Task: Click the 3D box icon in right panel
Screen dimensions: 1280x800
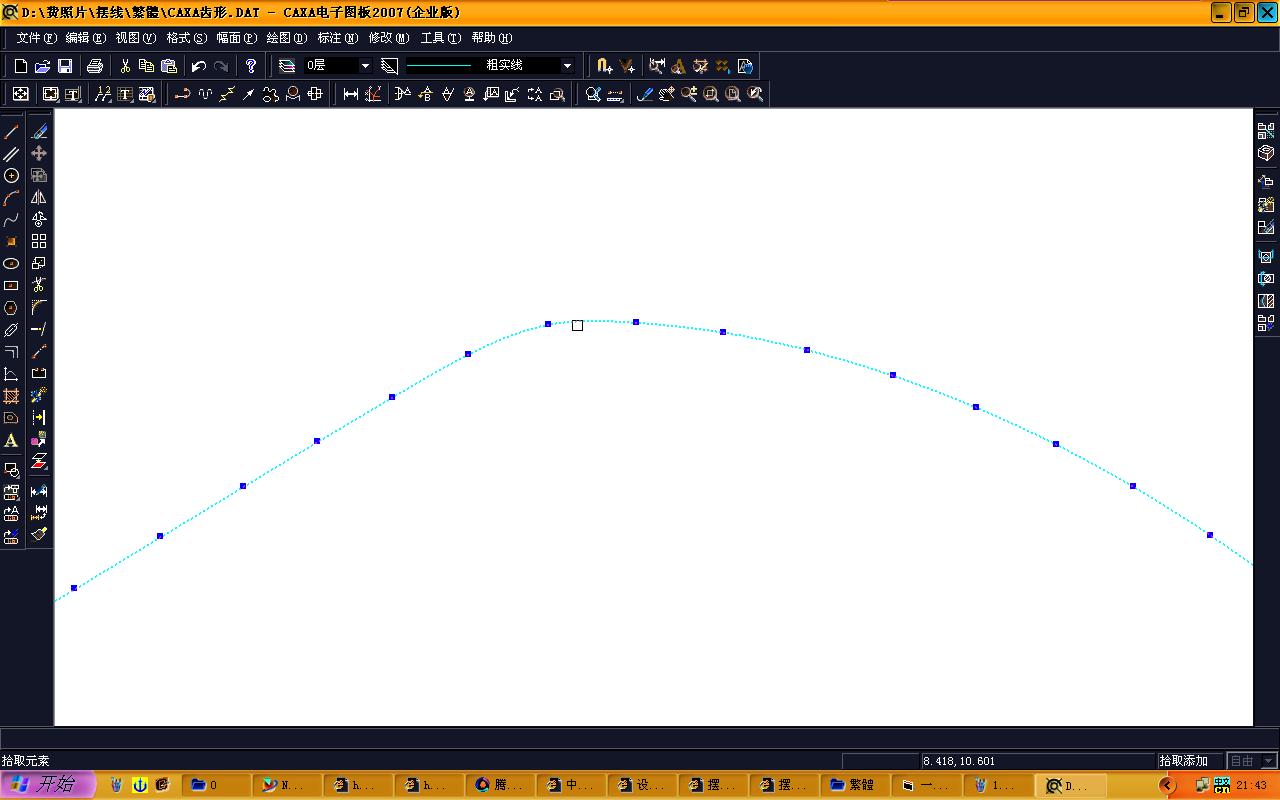Action: coord(1266,153)
